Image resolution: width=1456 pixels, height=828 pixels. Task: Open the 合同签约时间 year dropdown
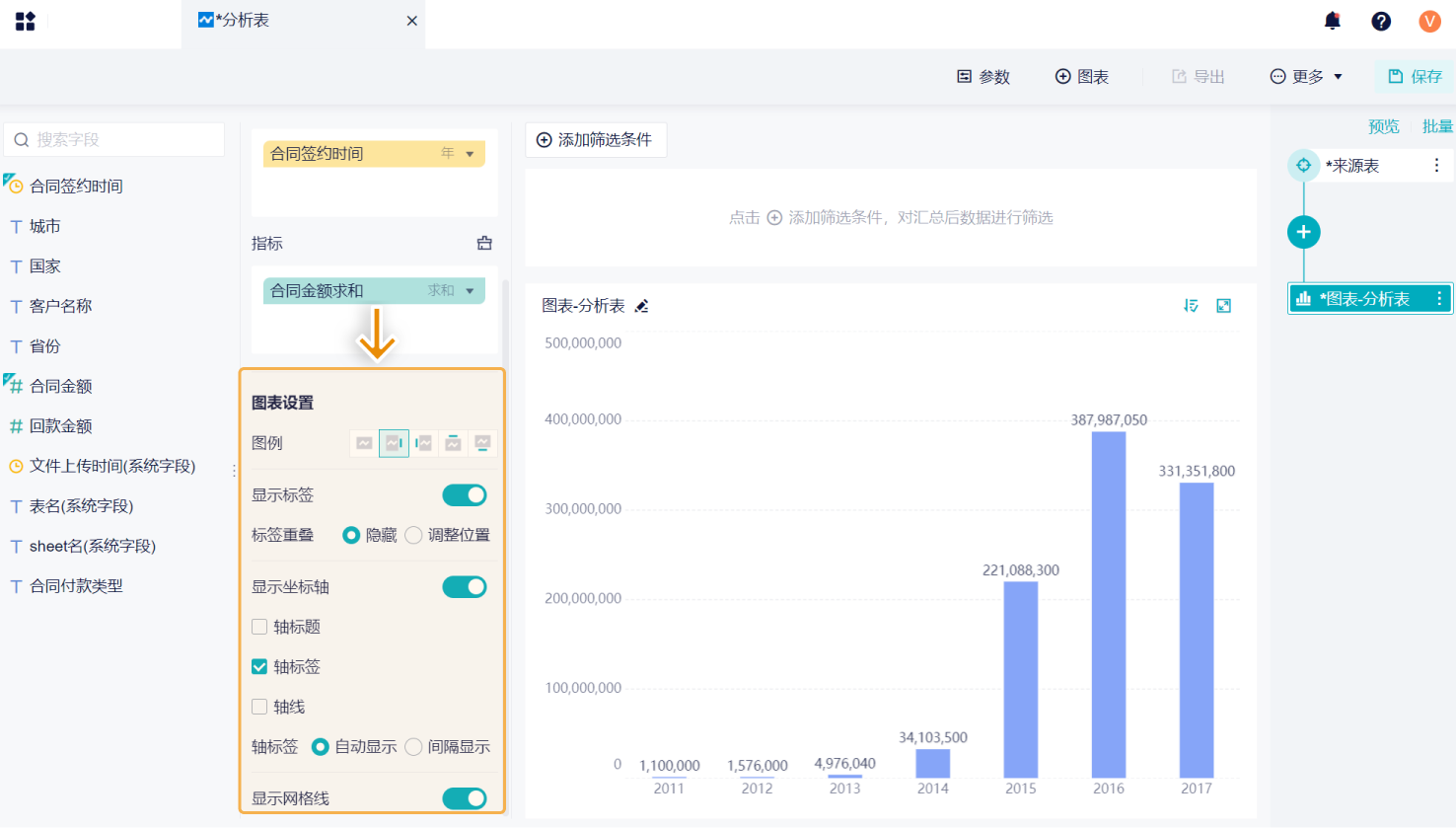(470, 154)
